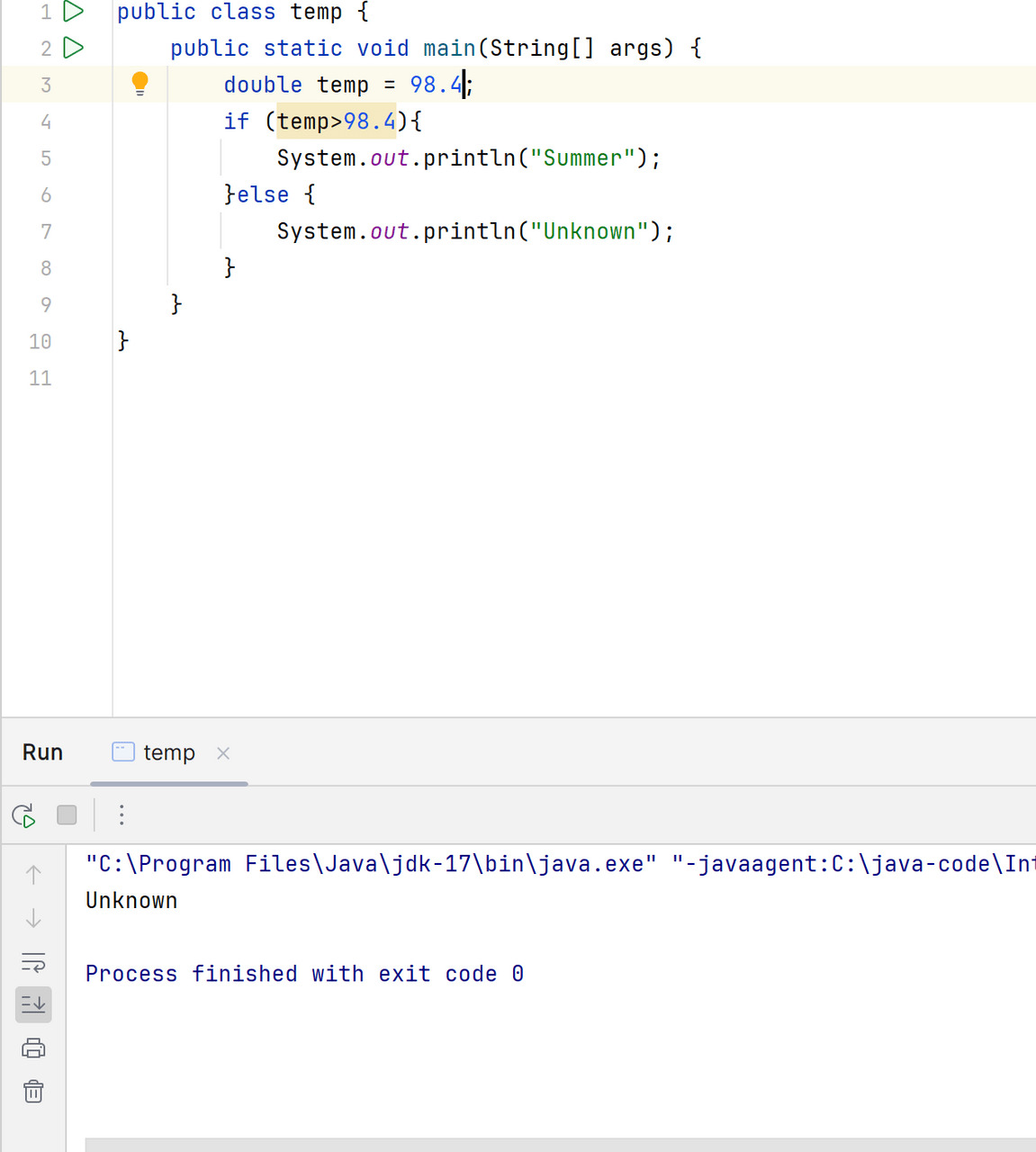Image resolution: width=1036 pixels, height=1152 pixels.
Task: Toggle scroll to end of console
Action: (33, 1004)
